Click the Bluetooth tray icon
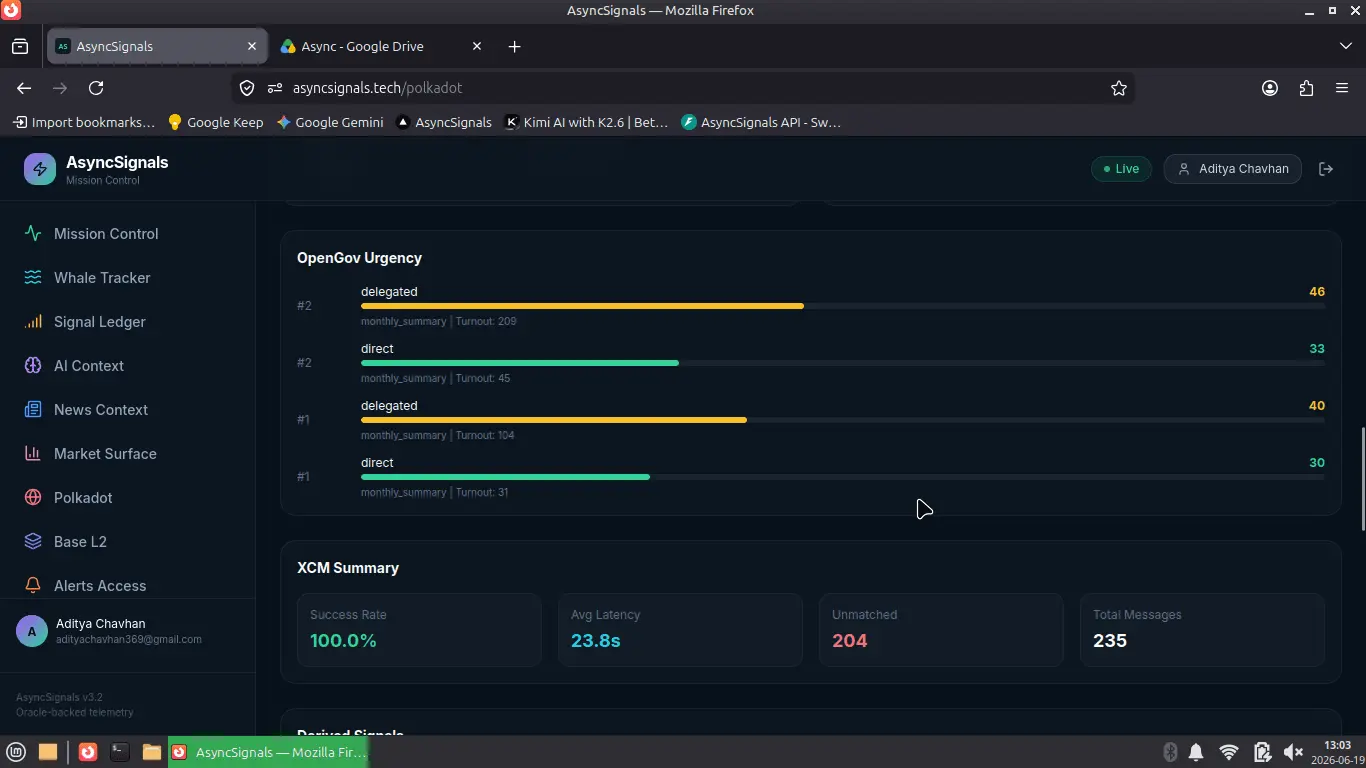Viewport: 1366px width, 768px height. pos(1170,752)
